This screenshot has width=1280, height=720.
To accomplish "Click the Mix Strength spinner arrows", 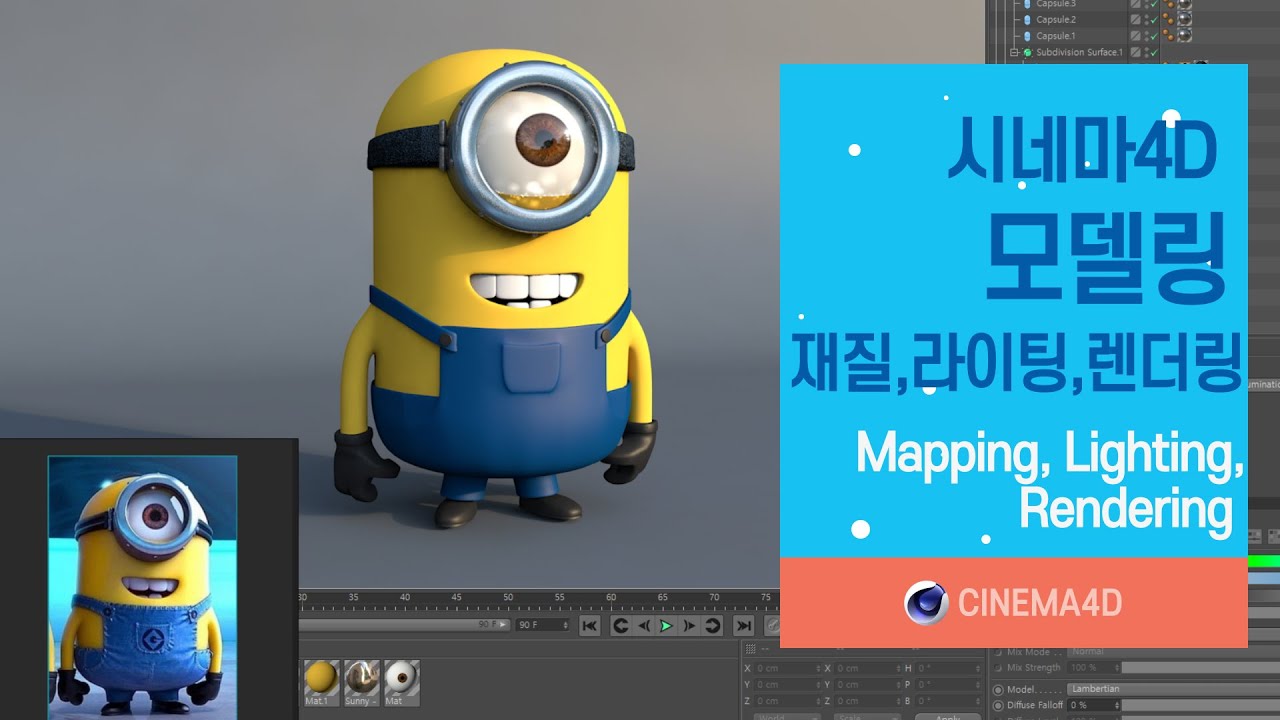I will pos(1117,667).
